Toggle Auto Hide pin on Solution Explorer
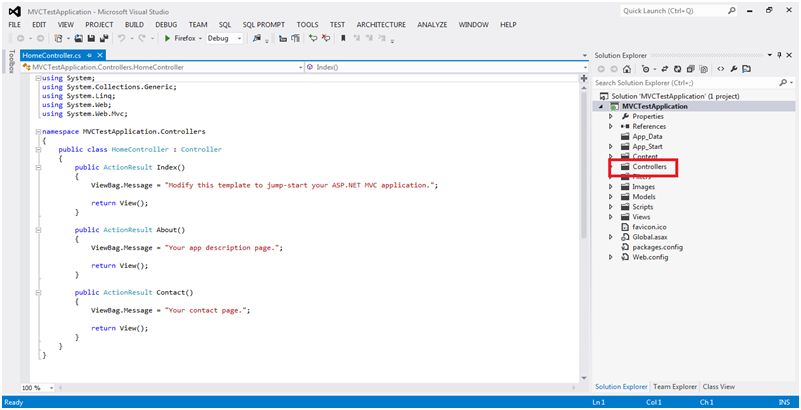The width and height of the screenshot is (801, 410). [x=780, y=55]
